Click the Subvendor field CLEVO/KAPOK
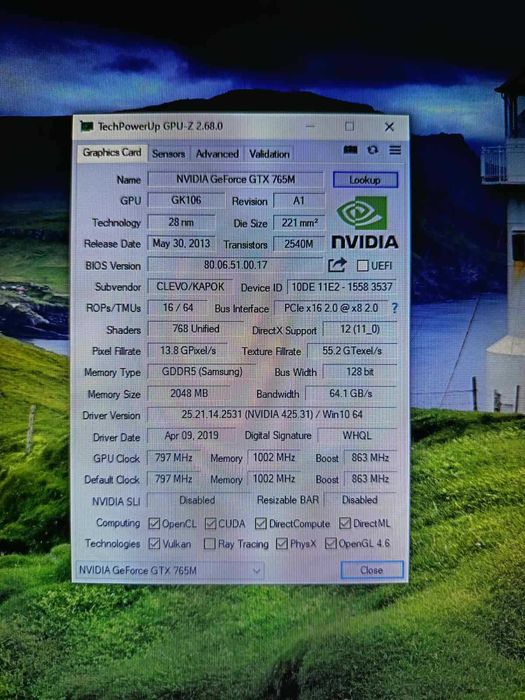This screenshot has height=700, width=525. click(190, 287)
